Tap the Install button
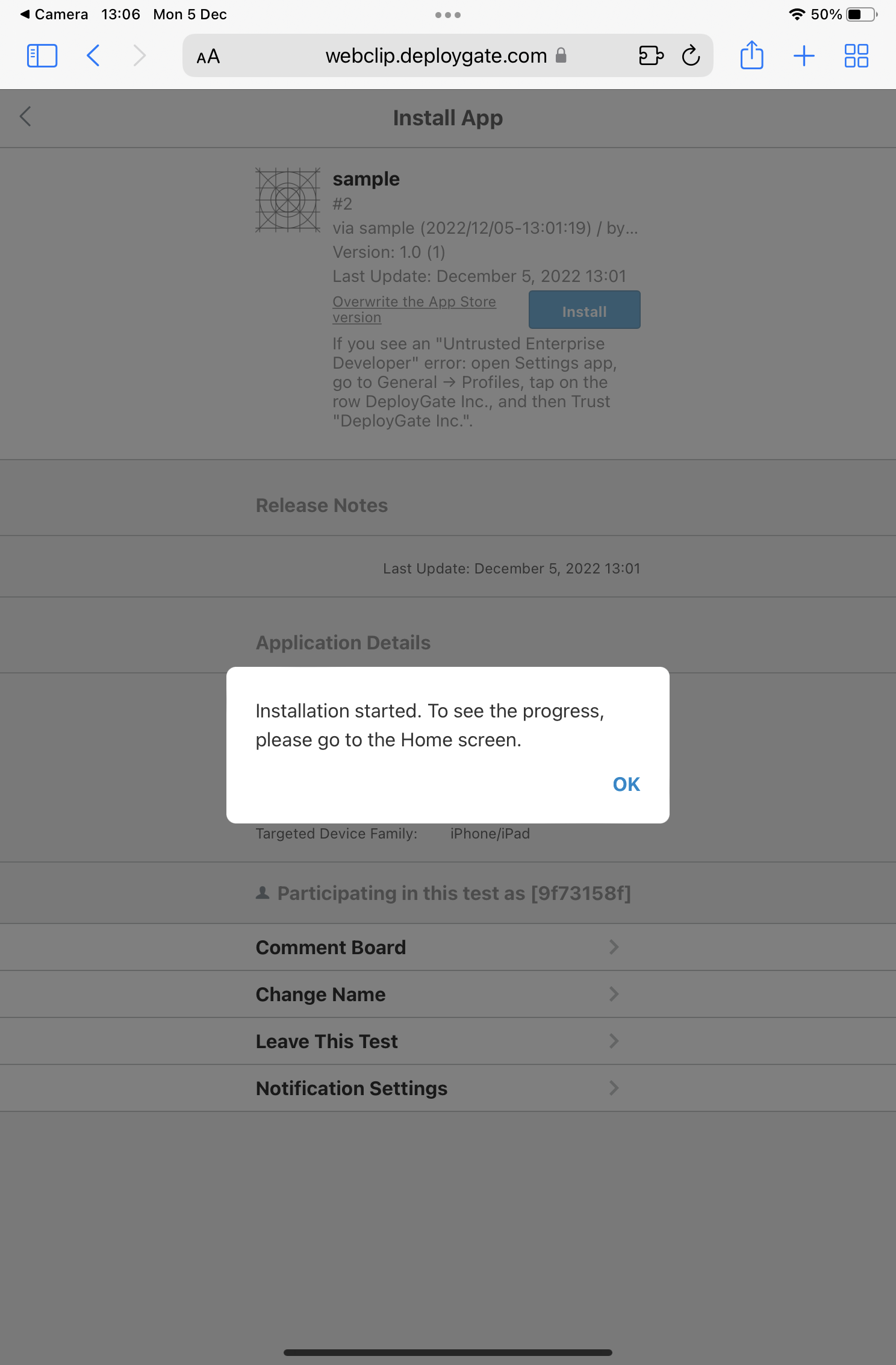The image size is (896, 1365). pos(583,310)
